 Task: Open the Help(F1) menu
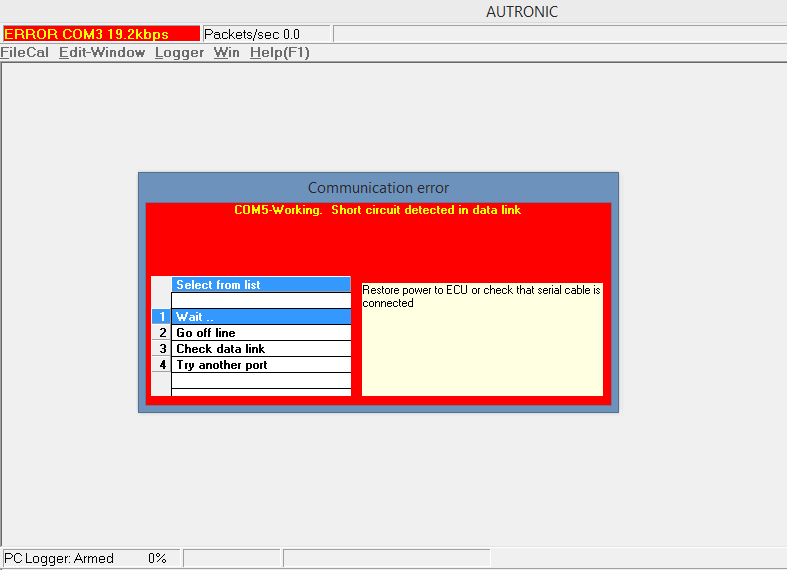coord(279,53)
